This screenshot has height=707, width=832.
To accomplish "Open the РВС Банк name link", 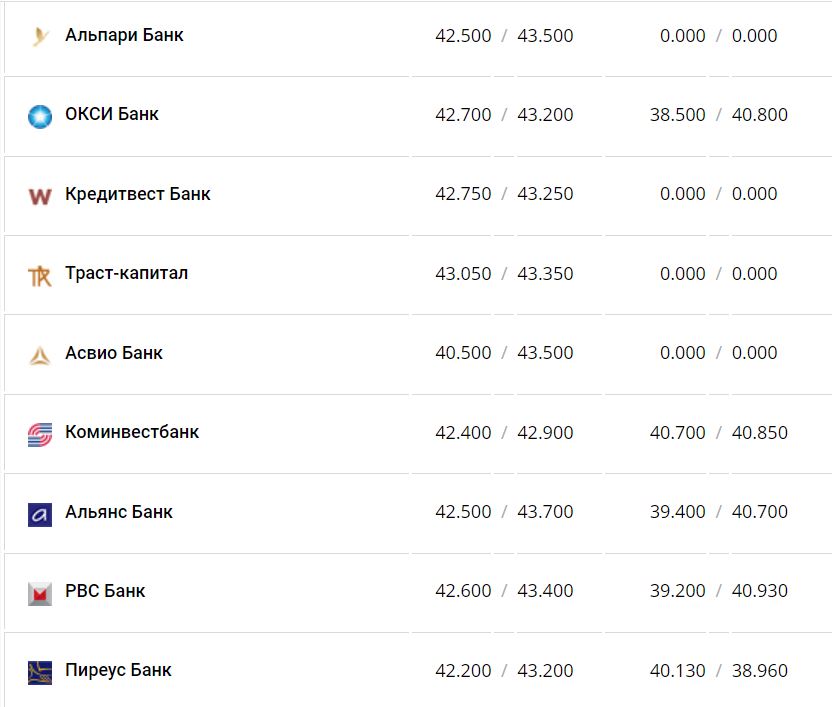I will coord(105,591).
